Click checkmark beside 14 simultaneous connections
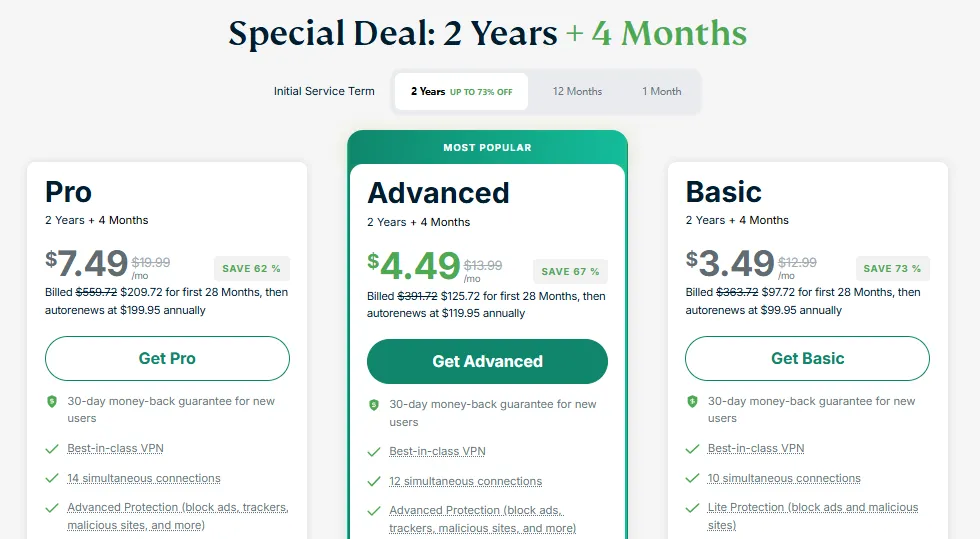The image size is (980, 539). click(52, 479)
